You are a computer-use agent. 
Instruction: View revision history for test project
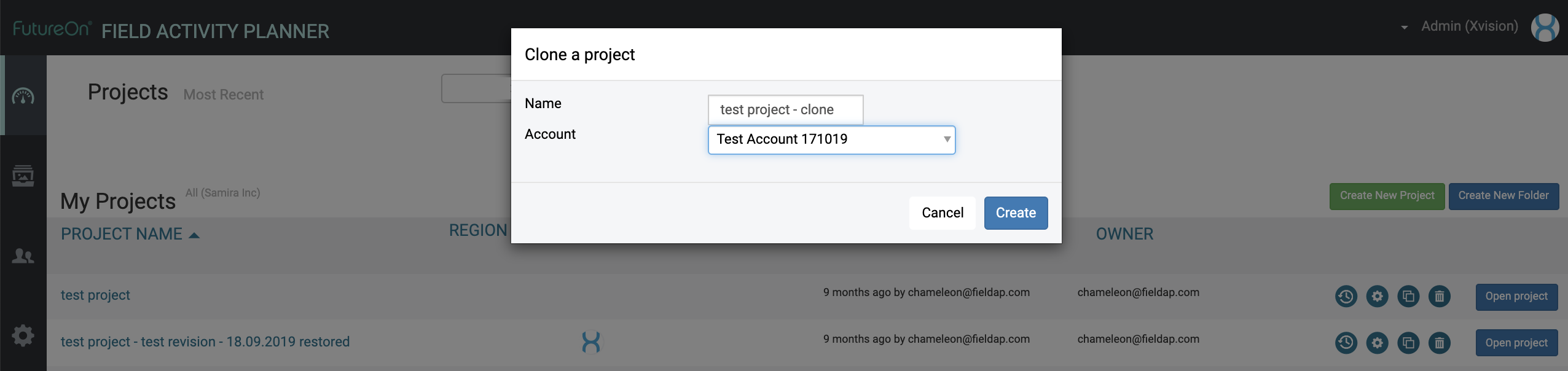tap(1346, 297)
